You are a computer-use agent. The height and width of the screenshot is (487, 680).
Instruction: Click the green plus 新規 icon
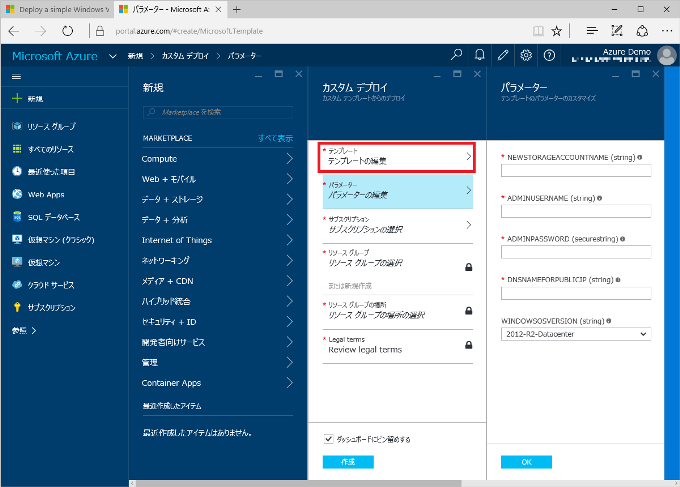click(x=17, y=98)
